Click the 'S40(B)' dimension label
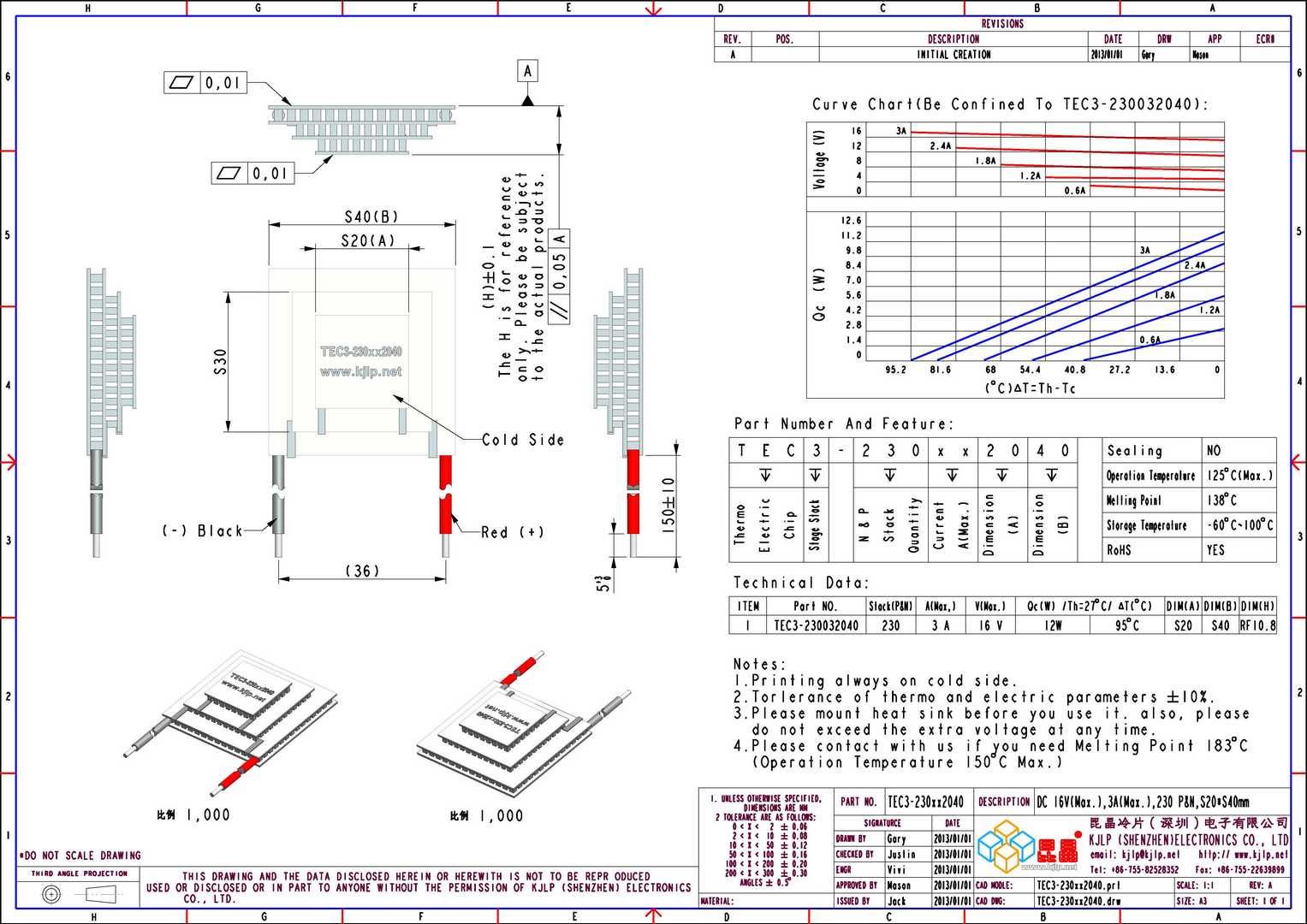Screen dimensions: 1307x924 tap(371, 216)
